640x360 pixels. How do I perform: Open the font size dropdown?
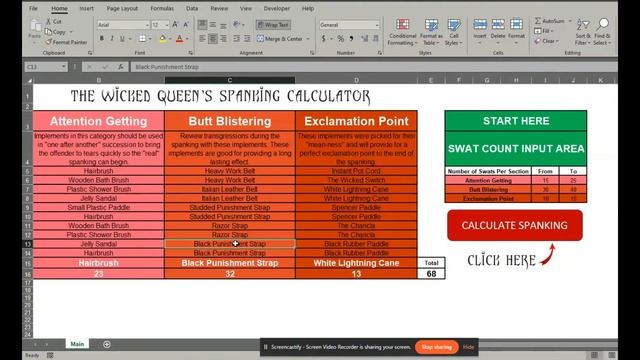[x=167, y=25]
